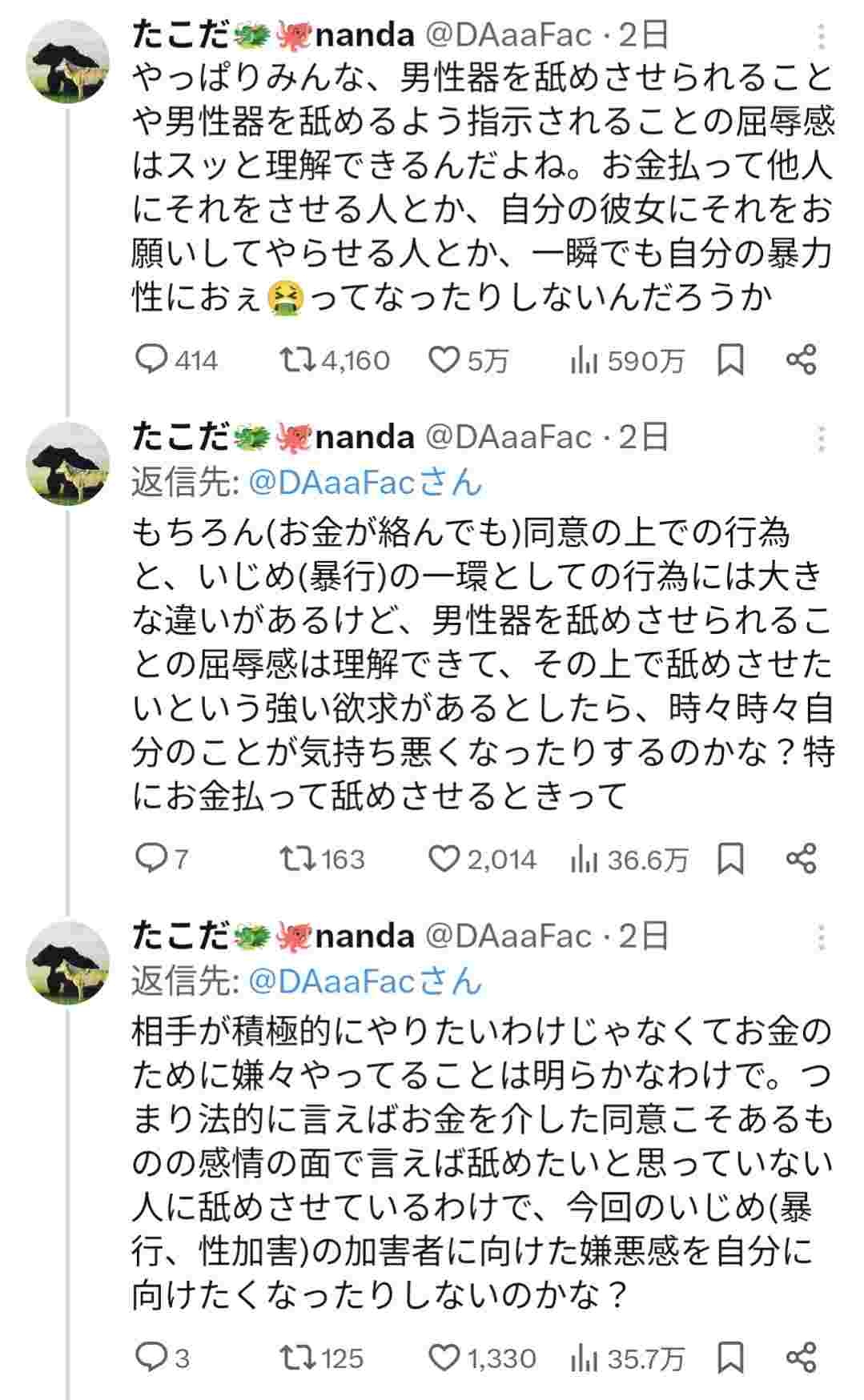Click @DAaaFacさん reply link in second tweet

pos(366,483)
